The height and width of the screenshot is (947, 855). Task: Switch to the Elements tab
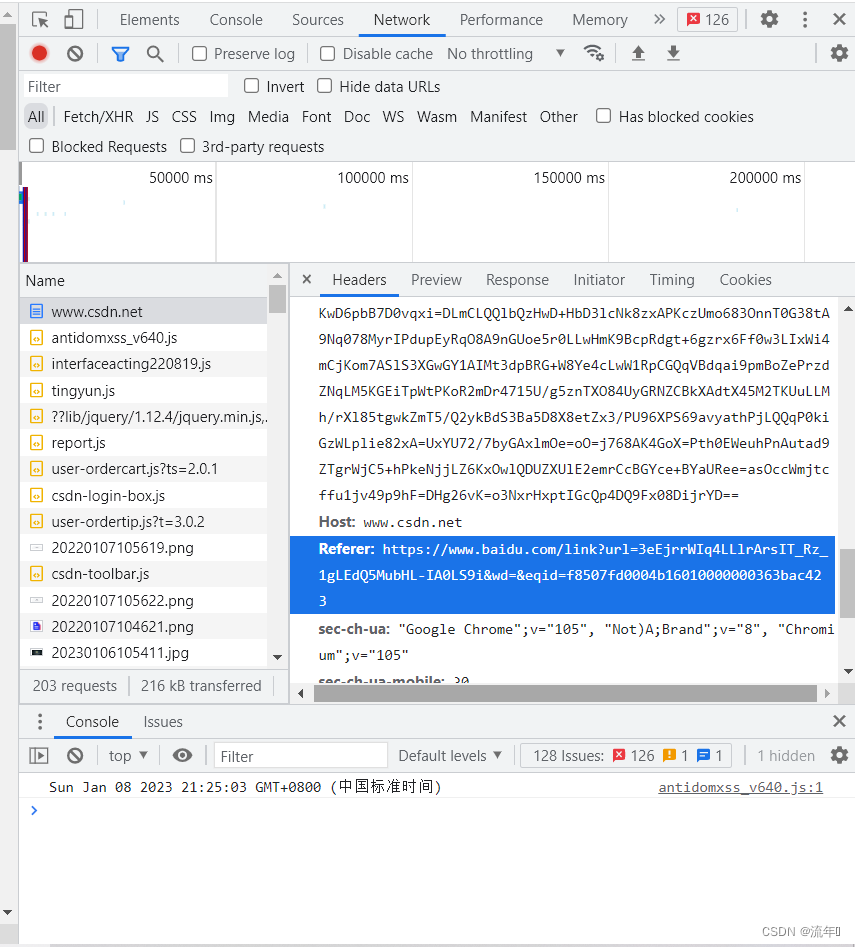tap(149, 20)
